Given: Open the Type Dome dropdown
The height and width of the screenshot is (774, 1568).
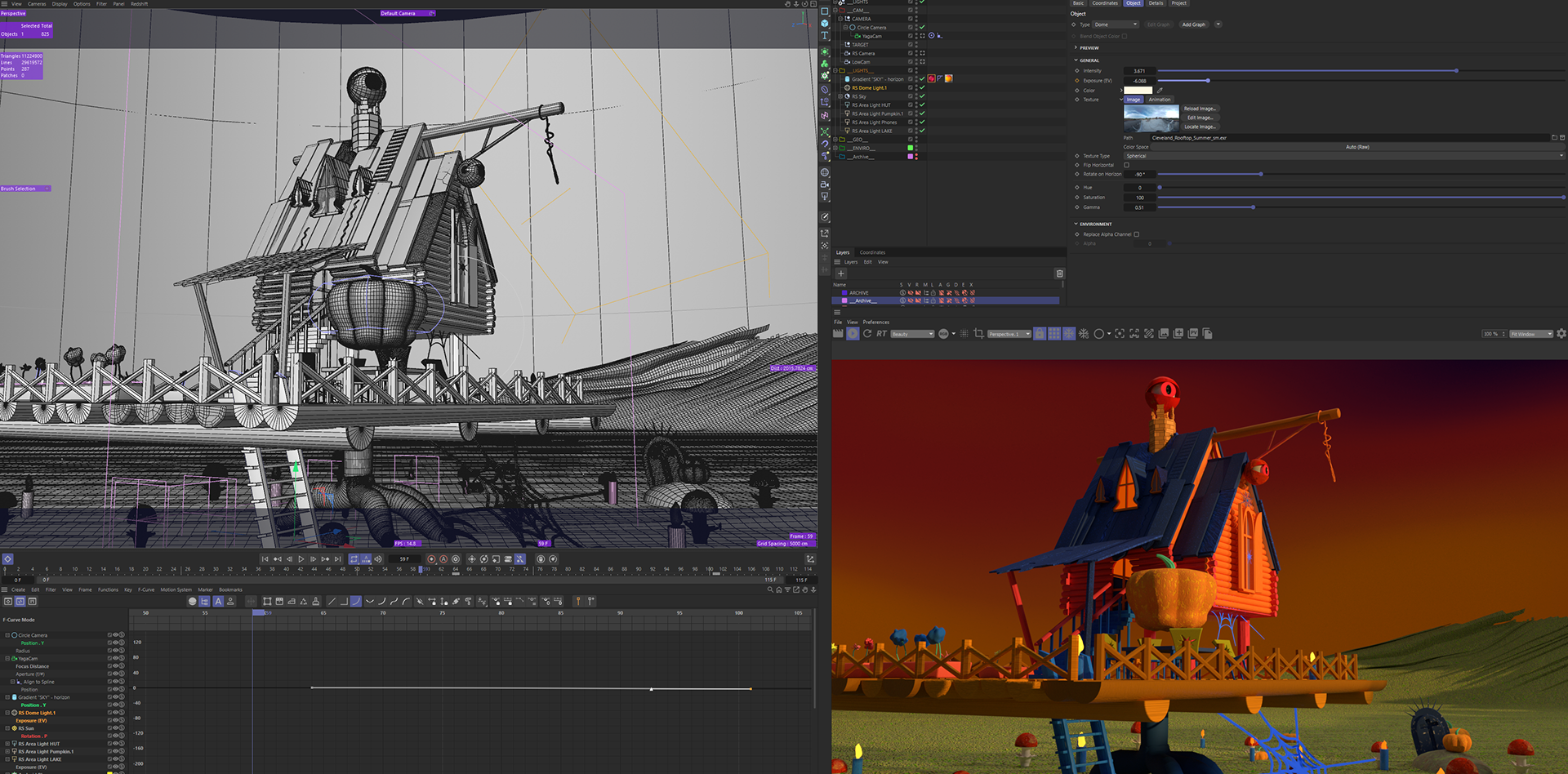Looking at the screenshot, I should 1116,24.
